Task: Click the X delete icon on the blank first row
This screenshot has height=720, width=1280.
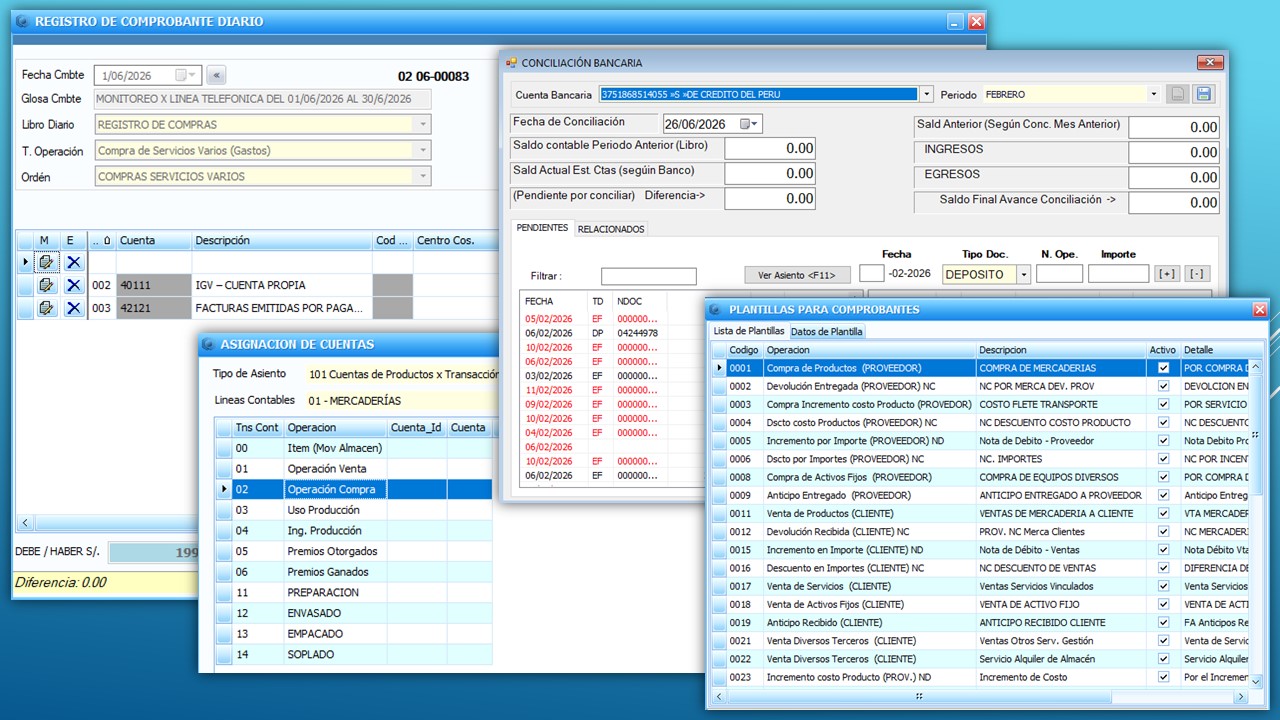Action: pyautogui.click(x=74, y=262)
